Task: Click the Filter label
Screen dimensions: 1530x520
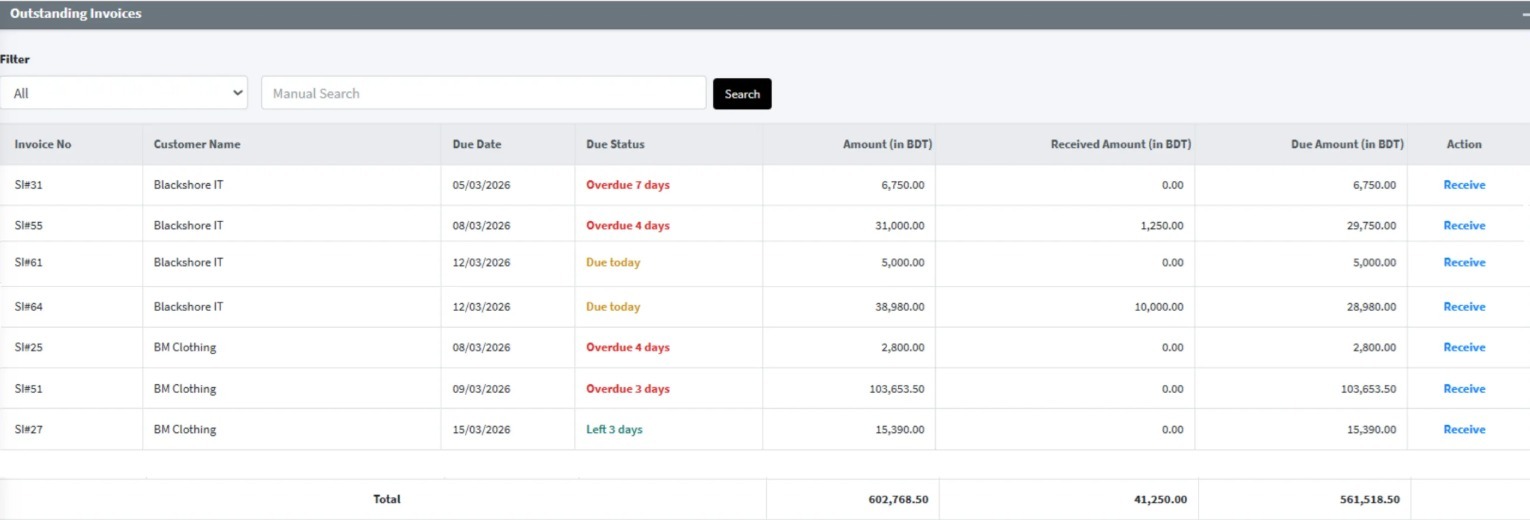Action: point(15,59)
